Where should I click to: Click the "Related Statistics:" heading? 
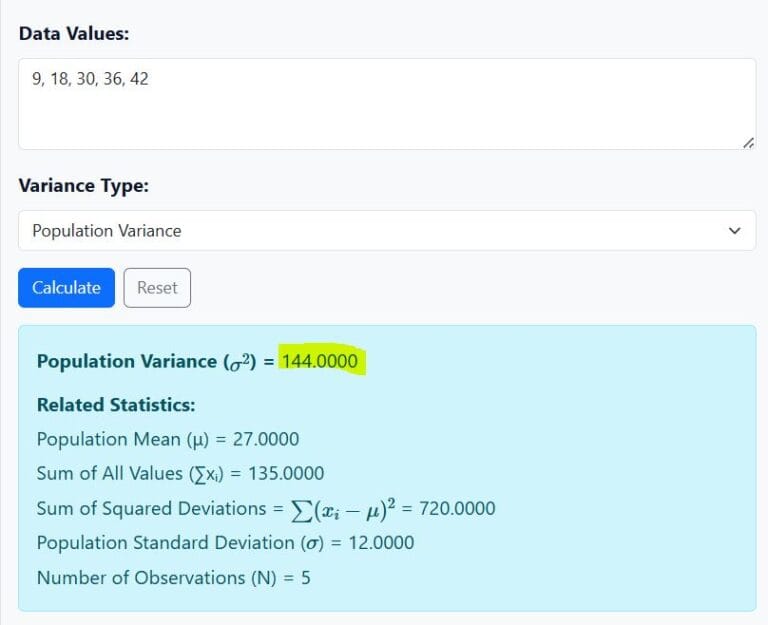click(x=116, y=405)
